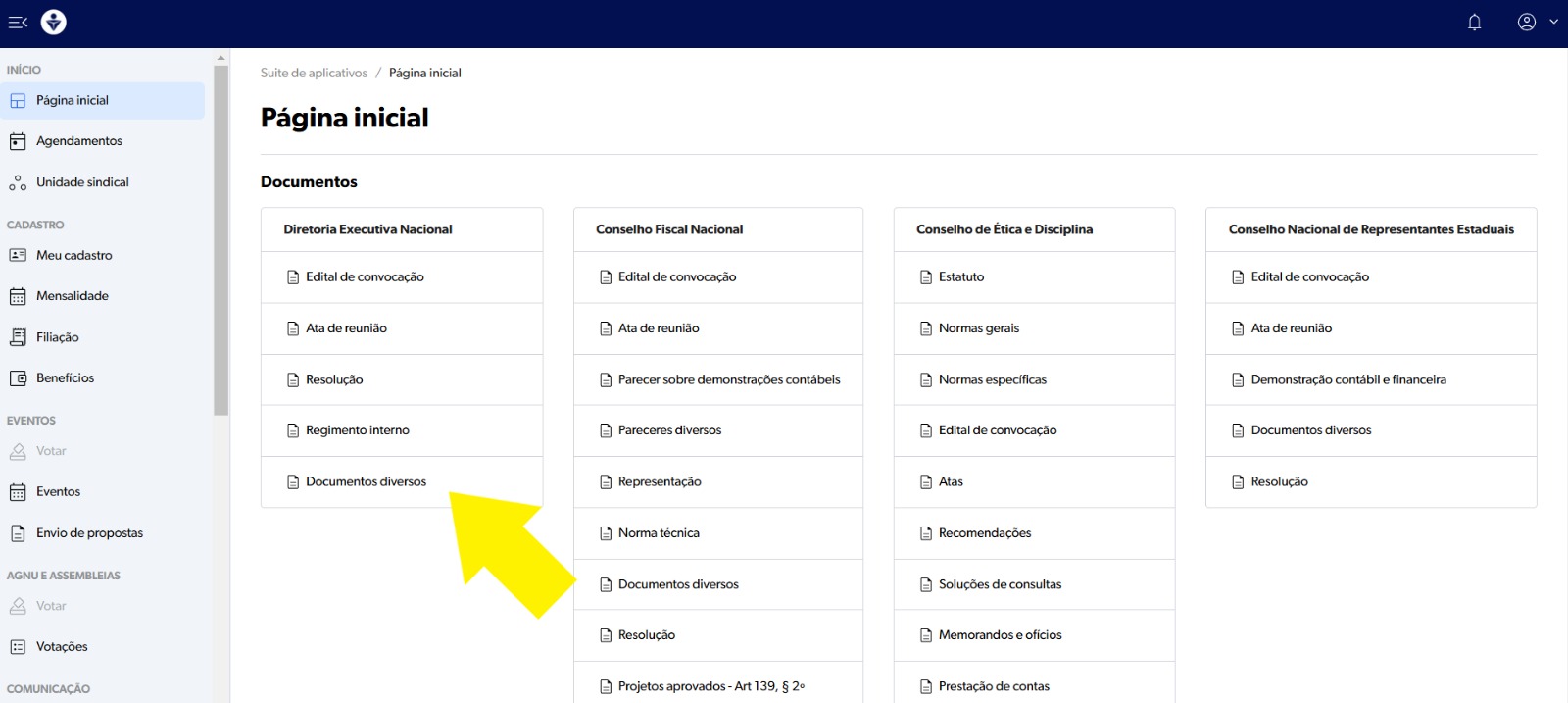The width and height of the screenshot is (1568, 703).
Task: Open Votações under AGNU e Assembleias
Action: click(x=62, y=647)
